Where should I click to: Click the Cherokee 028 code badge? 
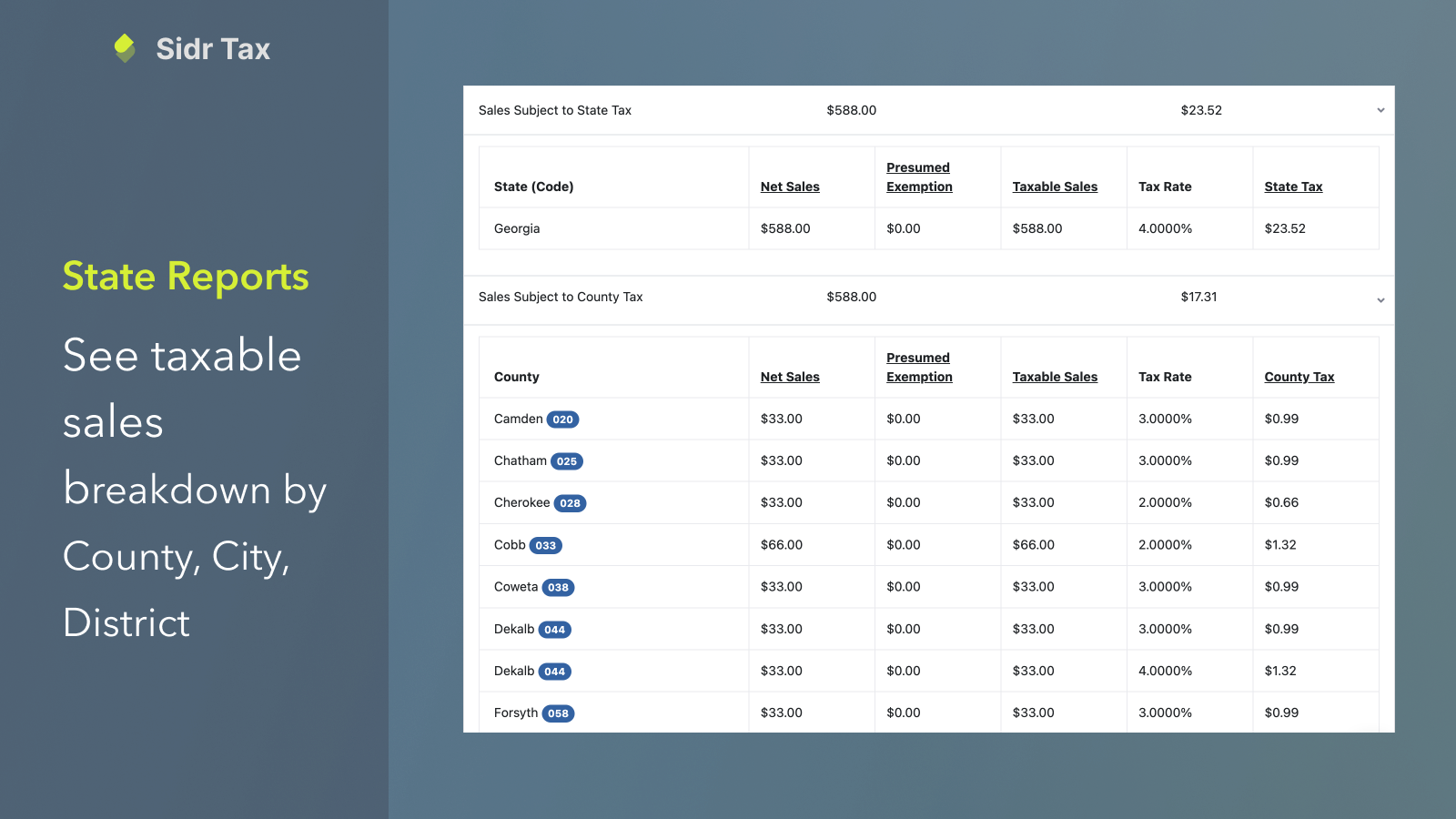coord(571,503)
